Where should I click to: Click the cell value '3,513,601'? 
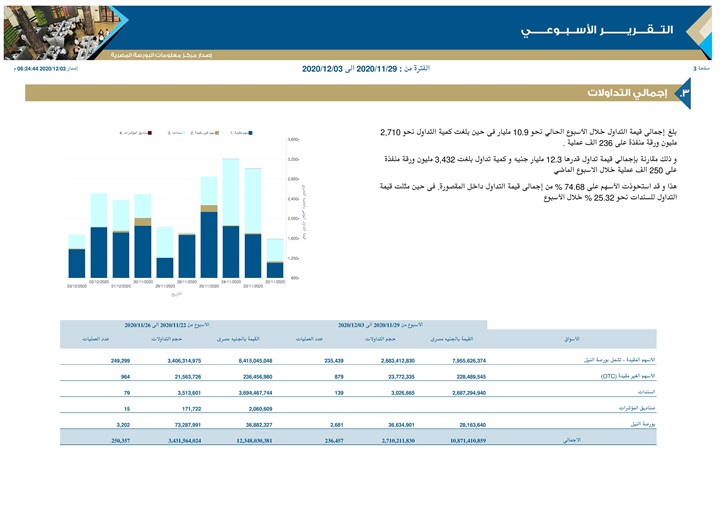click(x=189, y=393)
